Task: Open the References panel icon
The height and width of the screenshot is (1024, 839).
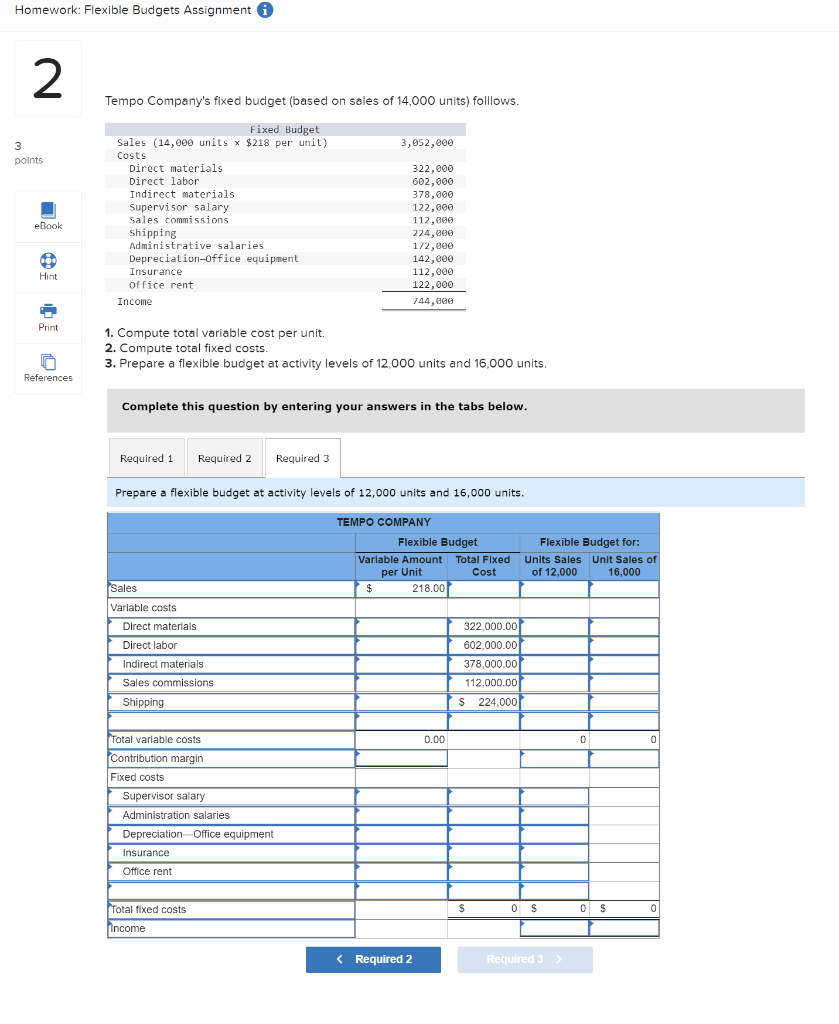Action: click(x=47, y=367)
